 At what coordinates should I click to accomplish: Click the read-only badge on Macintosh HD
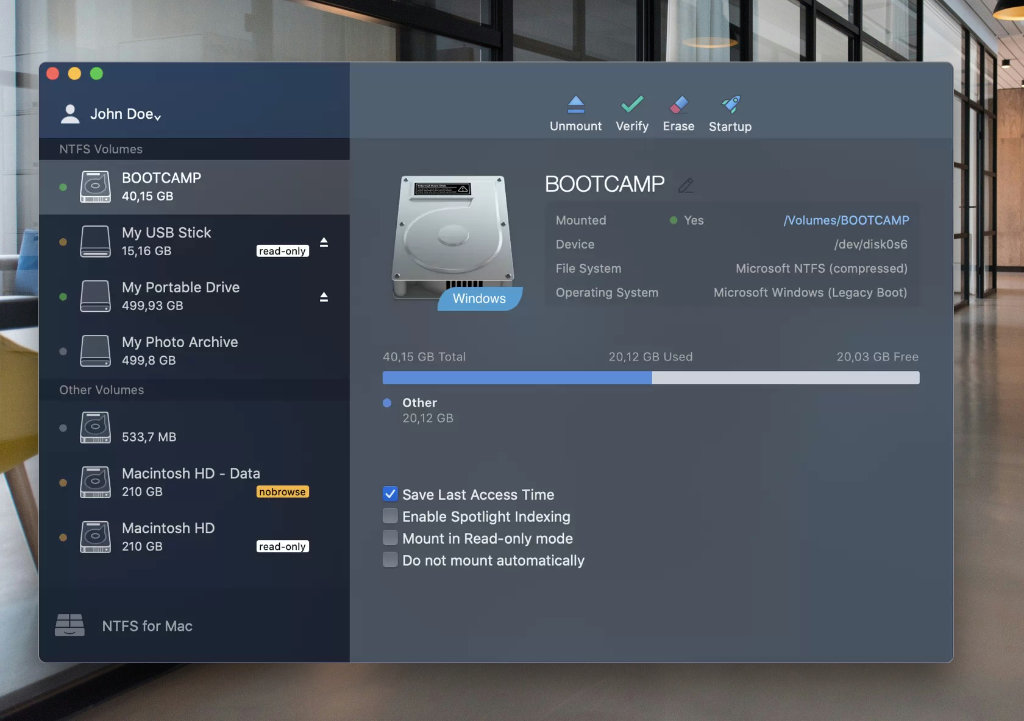(x=282, y=547)
